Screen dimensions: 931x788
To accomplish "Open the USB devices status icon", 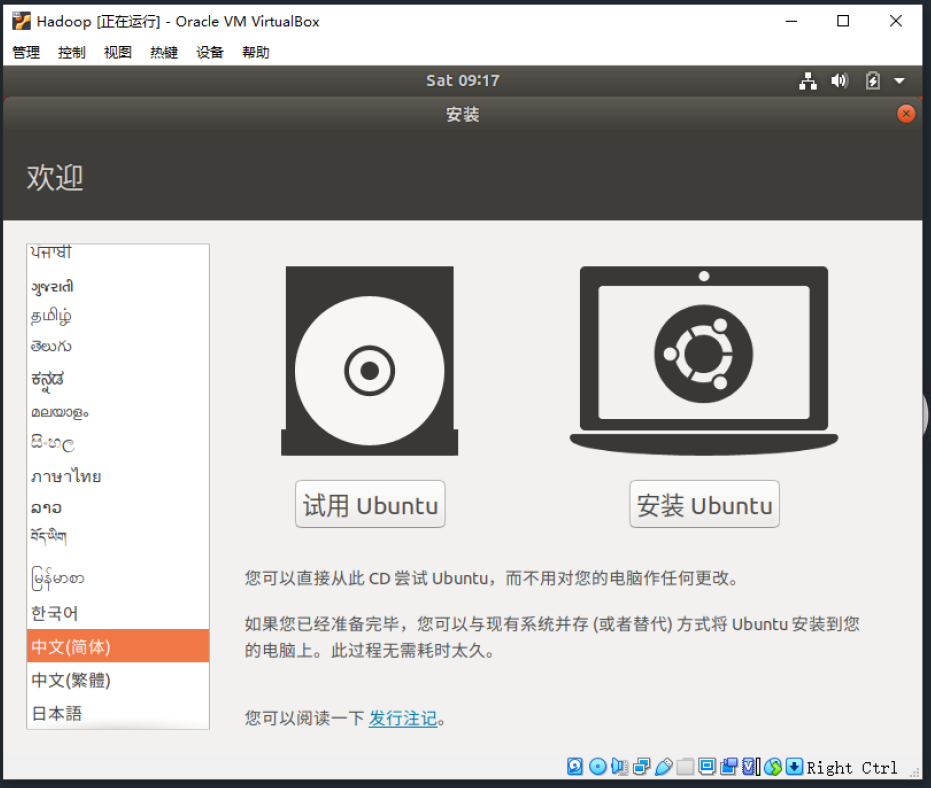I will tap(664, 767).
